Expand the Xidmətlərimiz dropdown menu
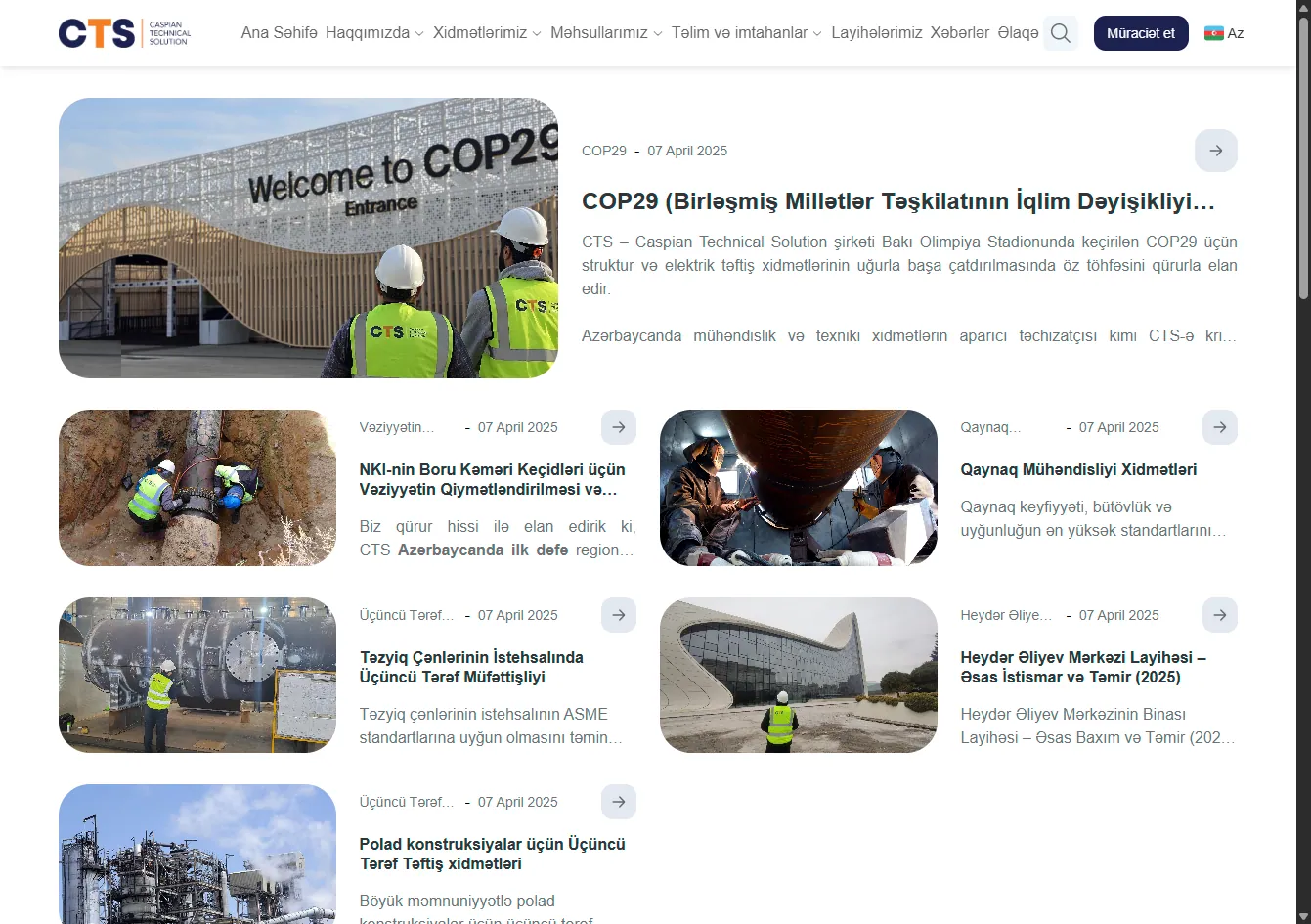The height and width of the screenshot is (924, 1311). point(487,33)
